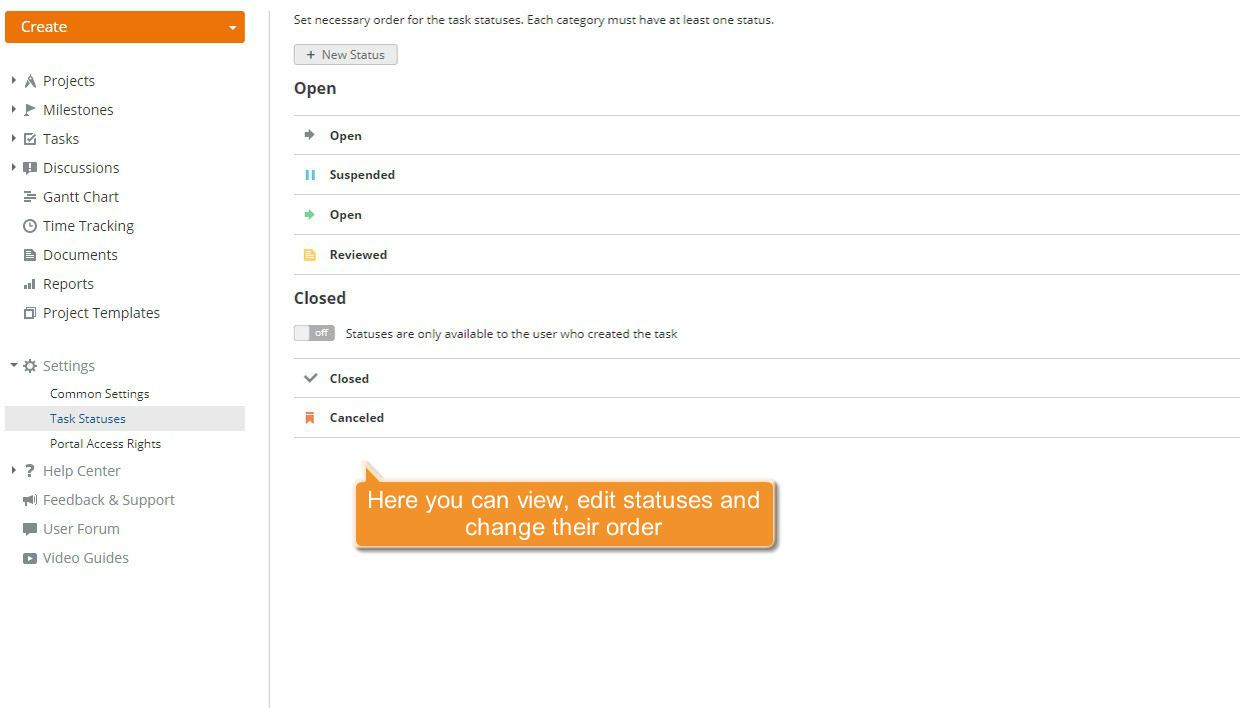This screenshot has height=708, width=1240.
Task: Click the document icon next to Reviewed status
Action: tap(310, 254)
